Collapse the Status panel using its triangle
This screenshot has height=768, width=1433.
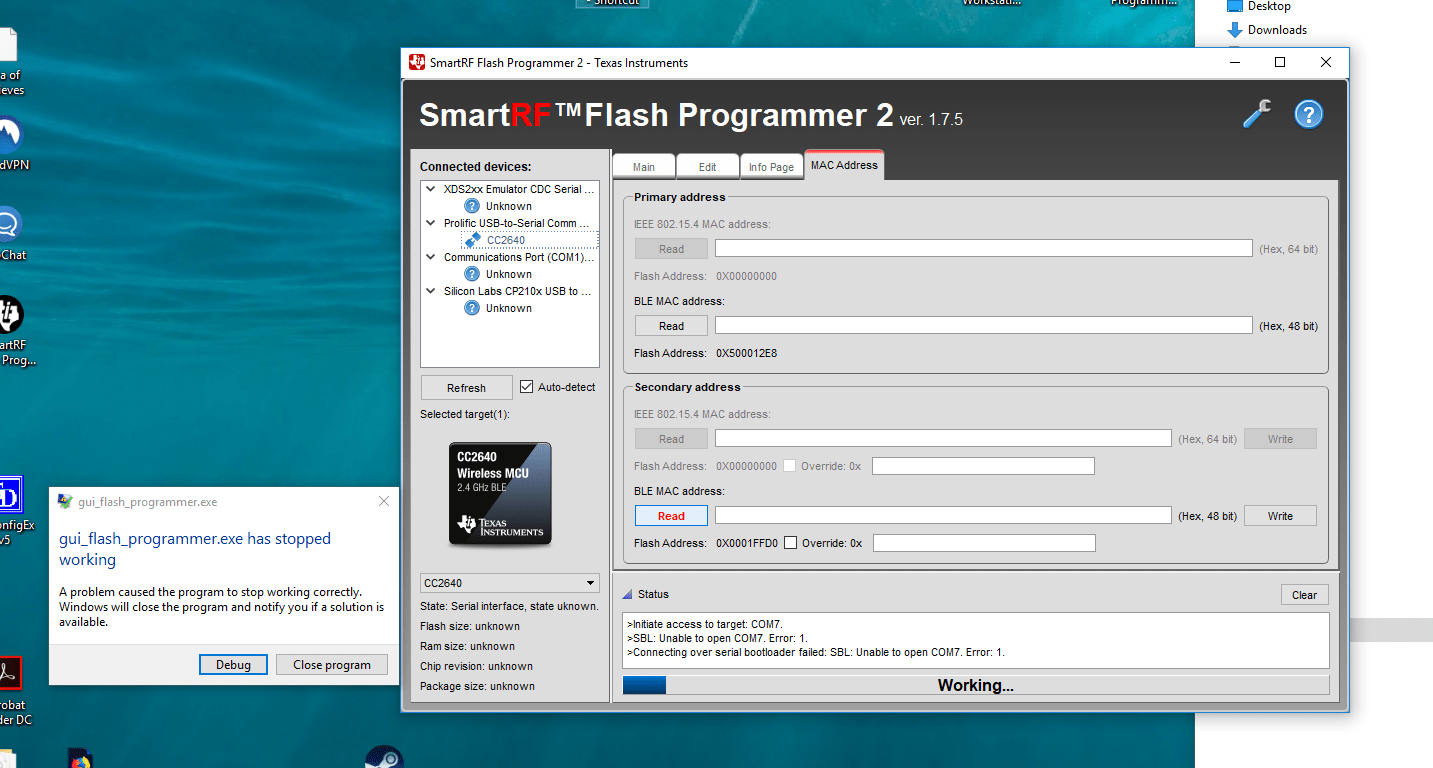pyautogui.click(x=628, y=594)
